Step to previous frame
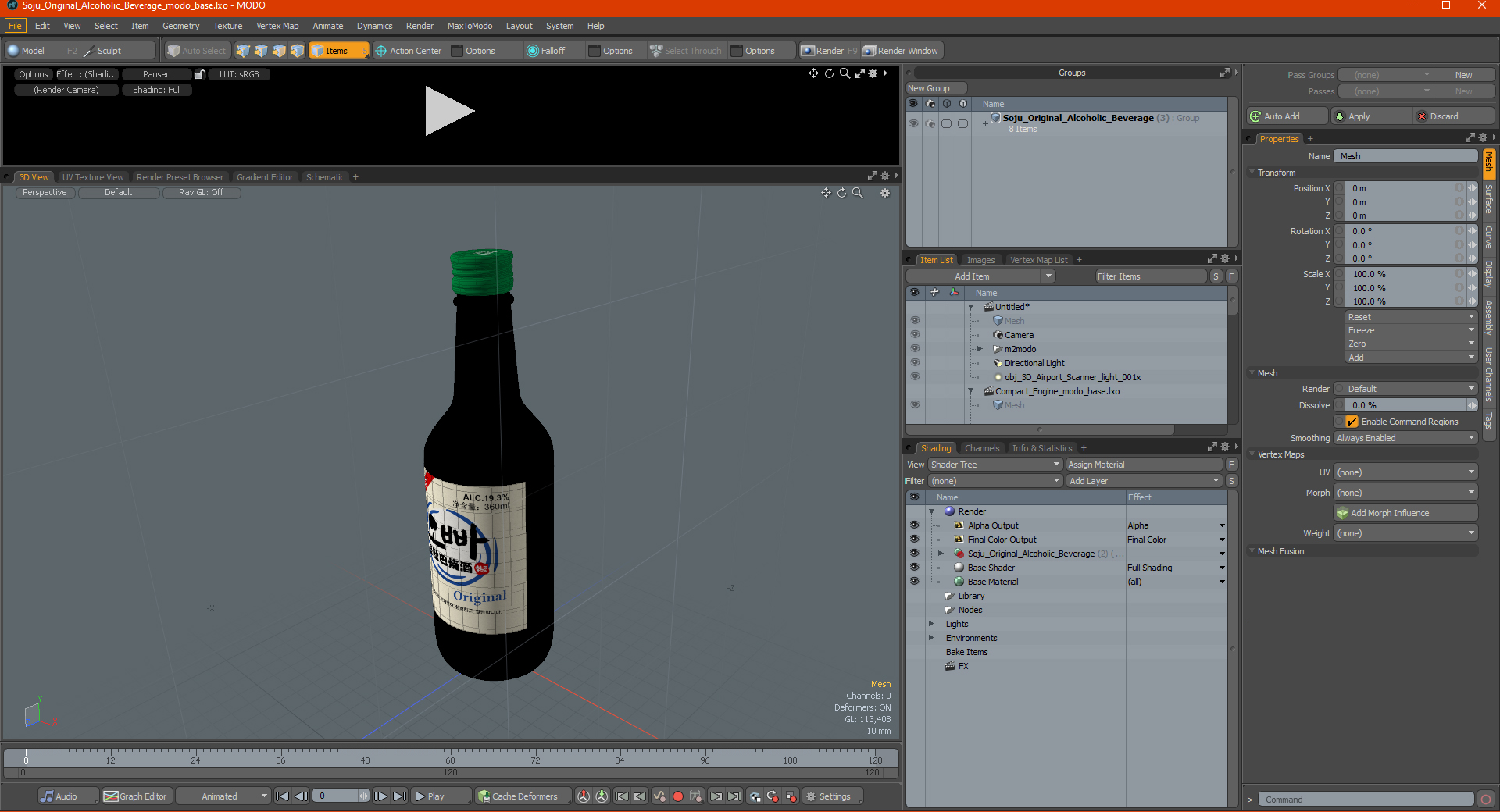Screen dimensions: 1500x812 [x=301, y=796]
